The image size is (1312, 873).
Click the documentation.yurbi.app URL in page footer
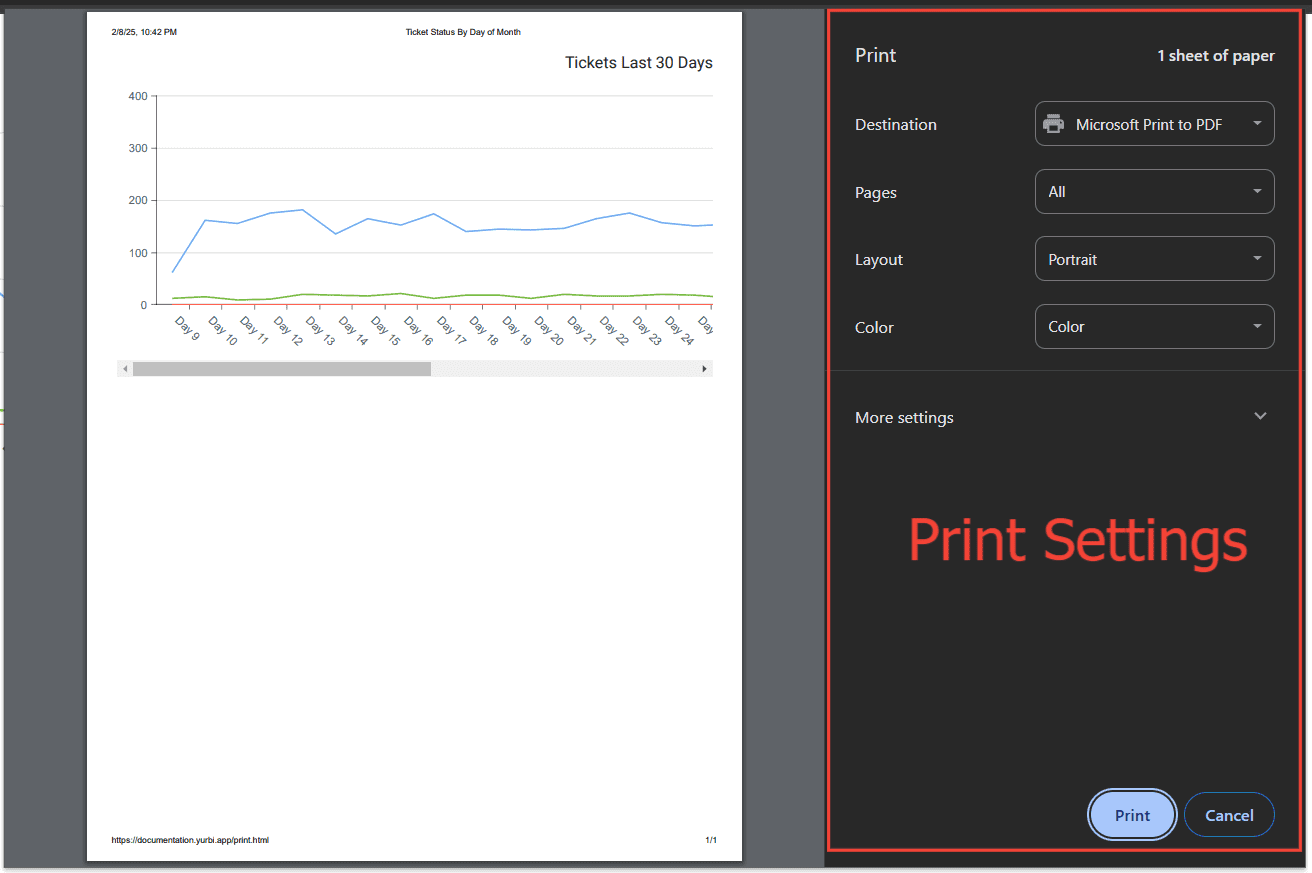[x=190, y=840]
